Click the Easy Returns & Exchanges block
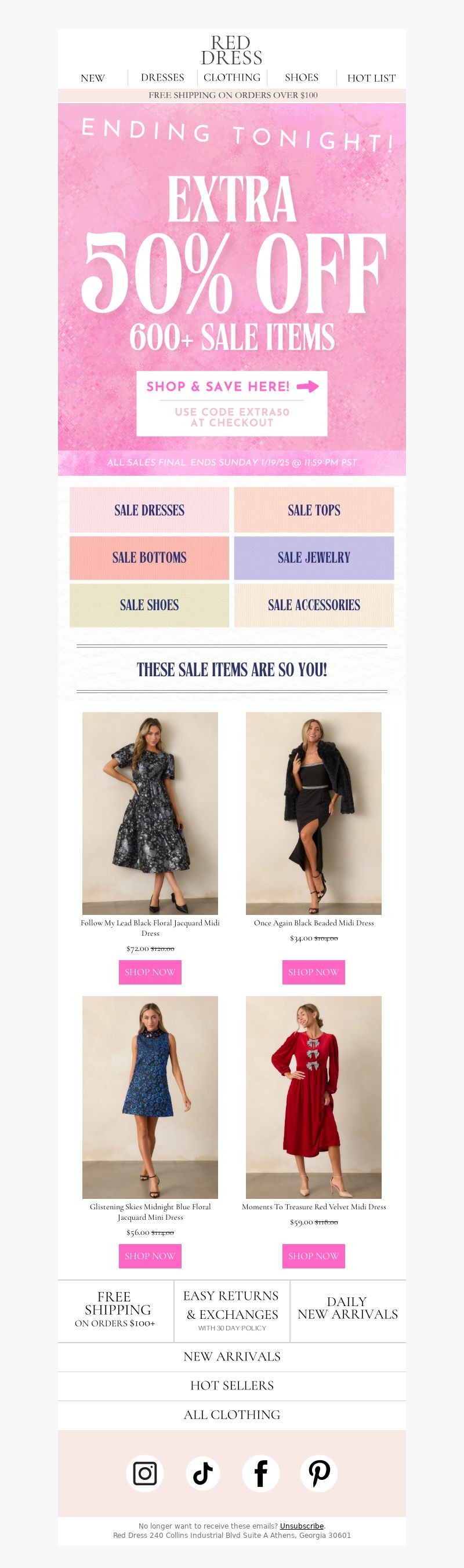The height and width of the screenshot is (1568, 464). pos(232,1311)
